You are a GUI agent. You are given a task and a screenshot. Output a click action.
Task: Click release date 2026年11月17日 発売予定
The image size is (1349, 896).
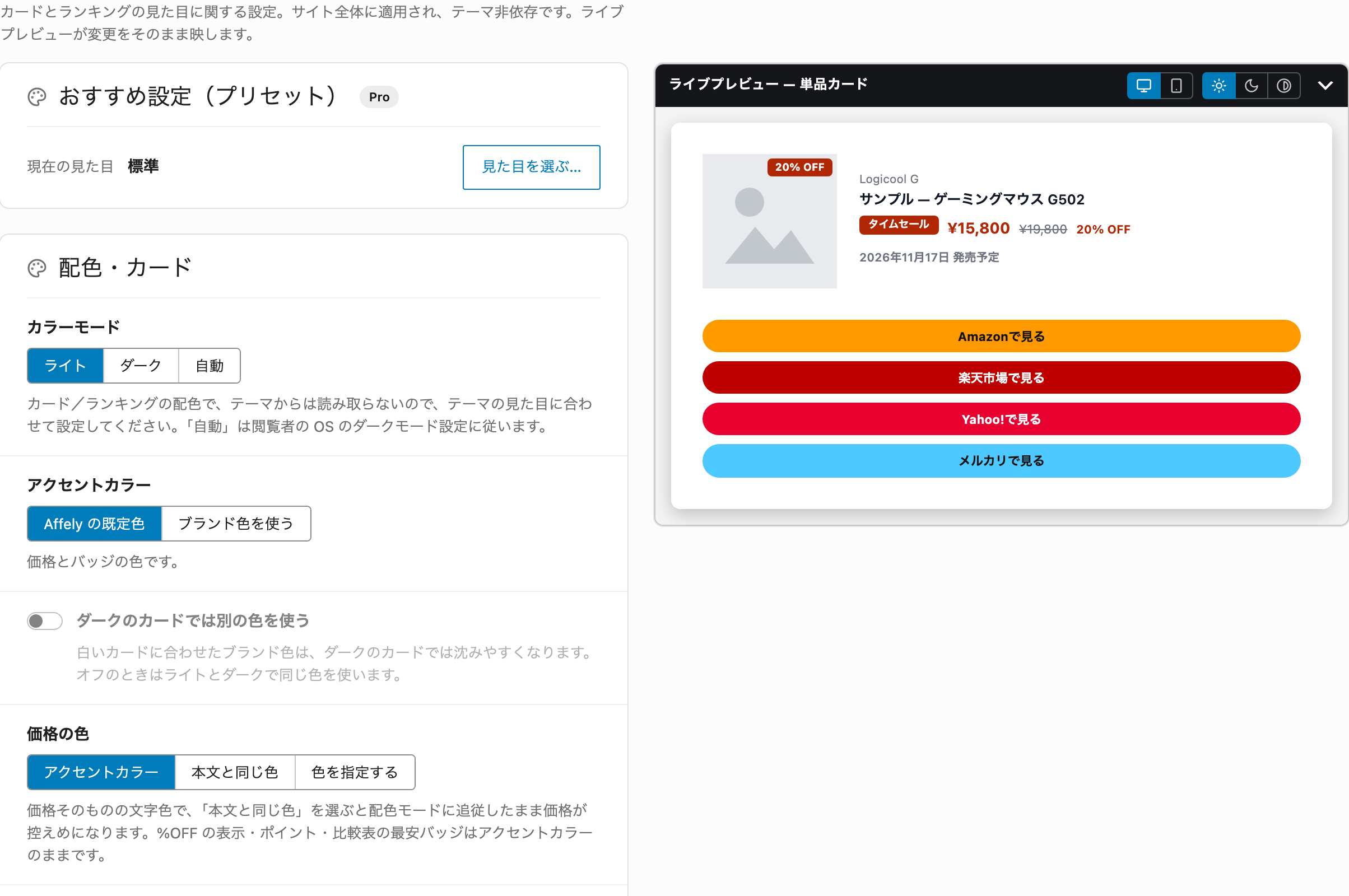click(929, 257)
